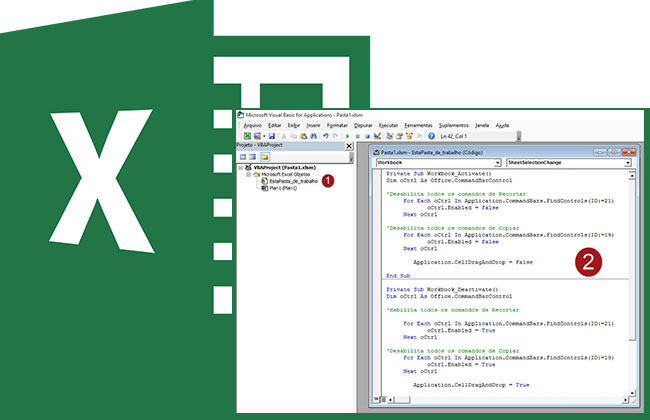Screen dimensions: 650x420
Task: Open the Properties Window toolbar icon
Action: 399,136
